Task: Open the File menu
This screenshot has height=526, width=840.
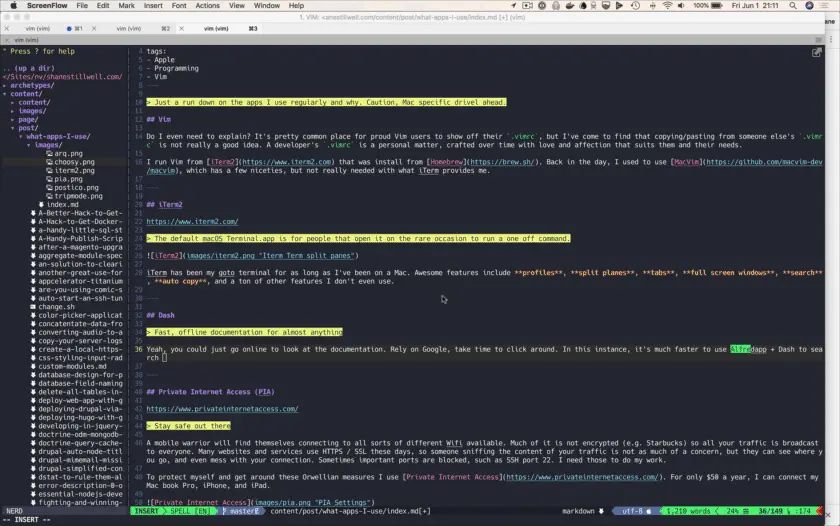Action: (x=82, y=5)
